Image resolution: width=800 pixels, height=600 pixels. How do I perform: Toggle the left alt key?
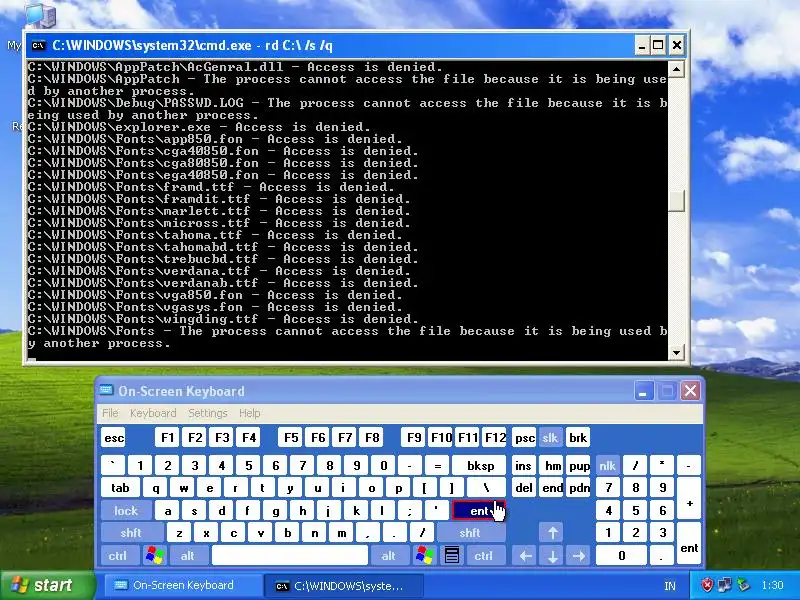point(188,555)
